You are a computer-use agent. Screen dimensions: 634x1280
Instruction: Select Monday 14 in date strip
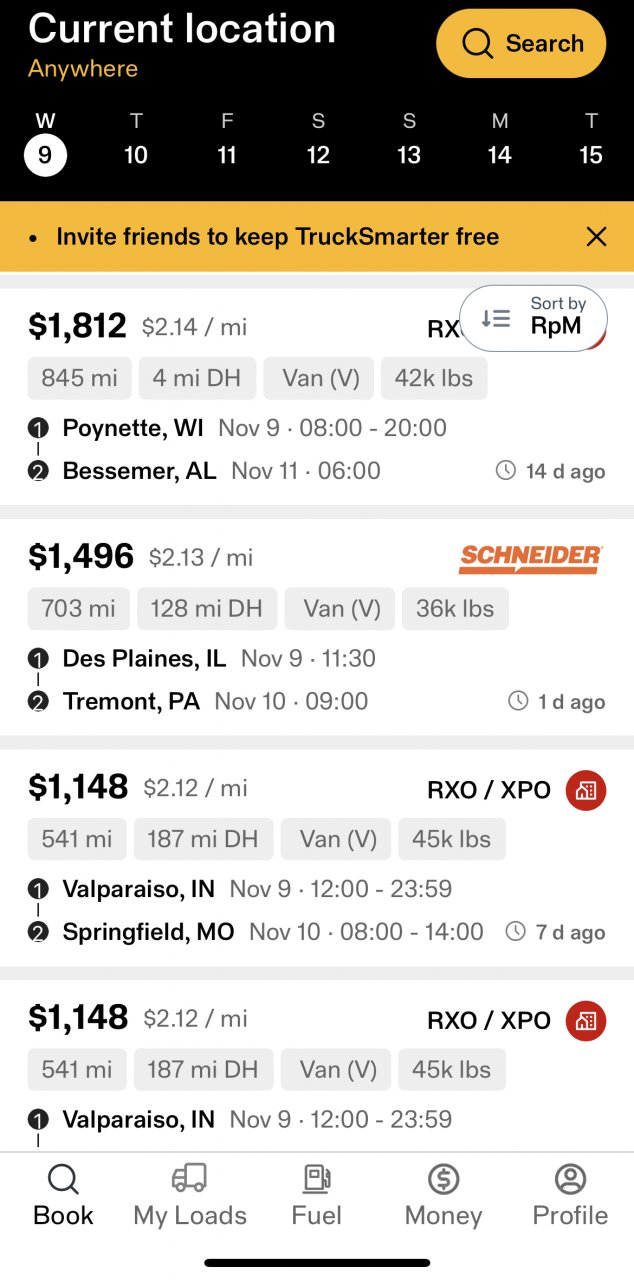click(500, 143)
